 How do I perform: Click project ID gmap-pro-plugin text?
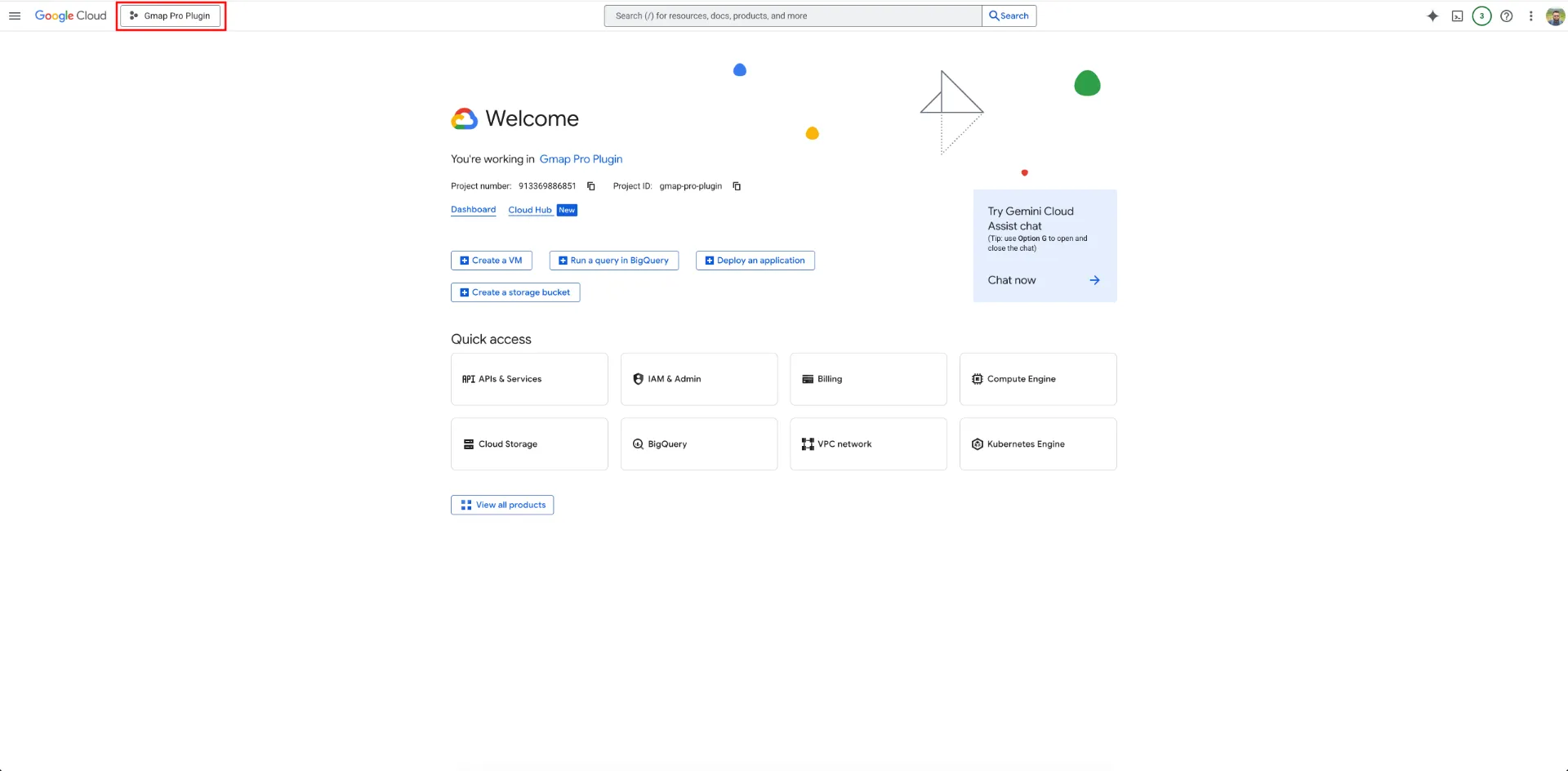coord(691,186)
